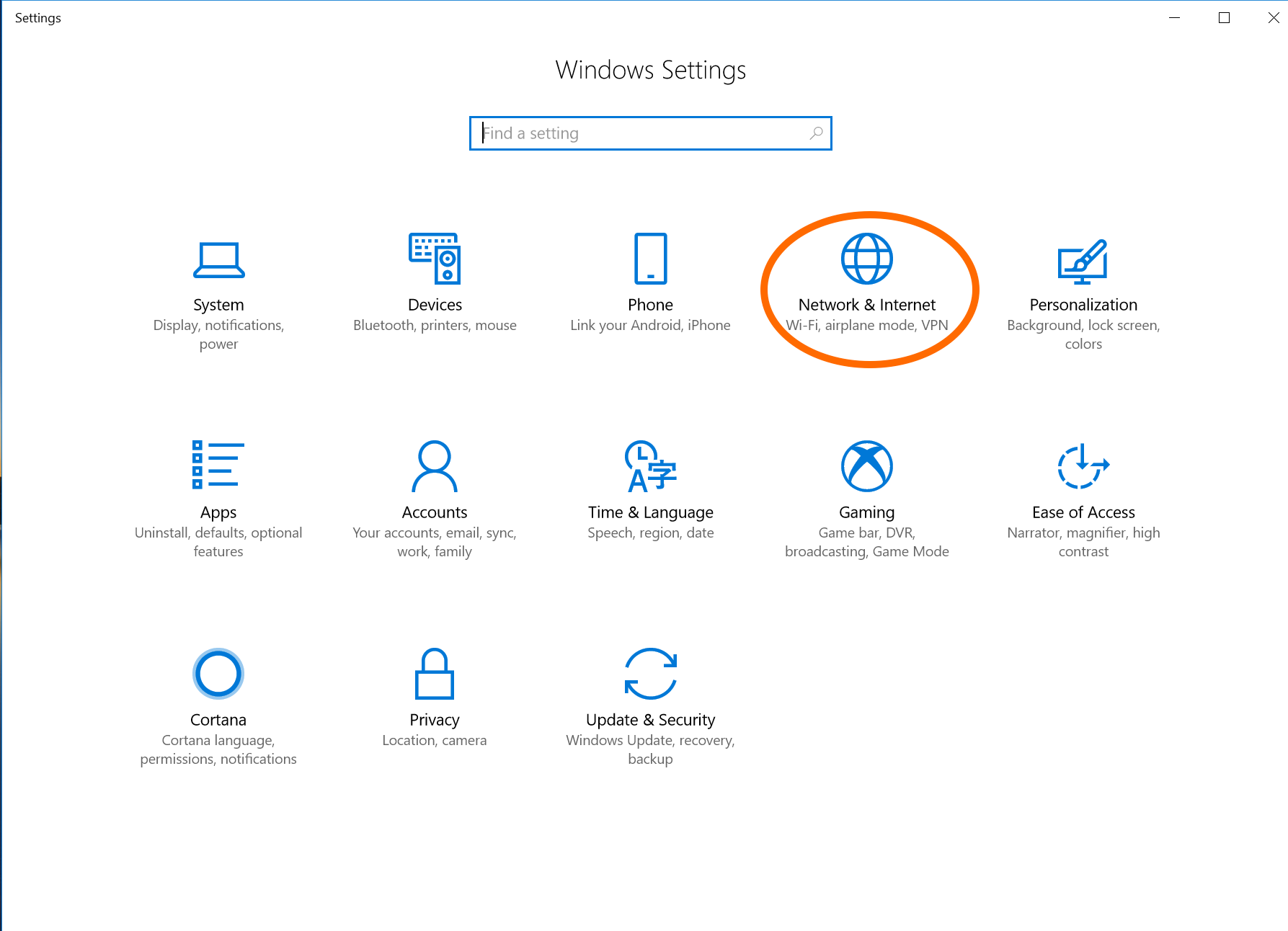Click the Time & Language label
The height and width of the screenshot is (931, 1288).
650,512
